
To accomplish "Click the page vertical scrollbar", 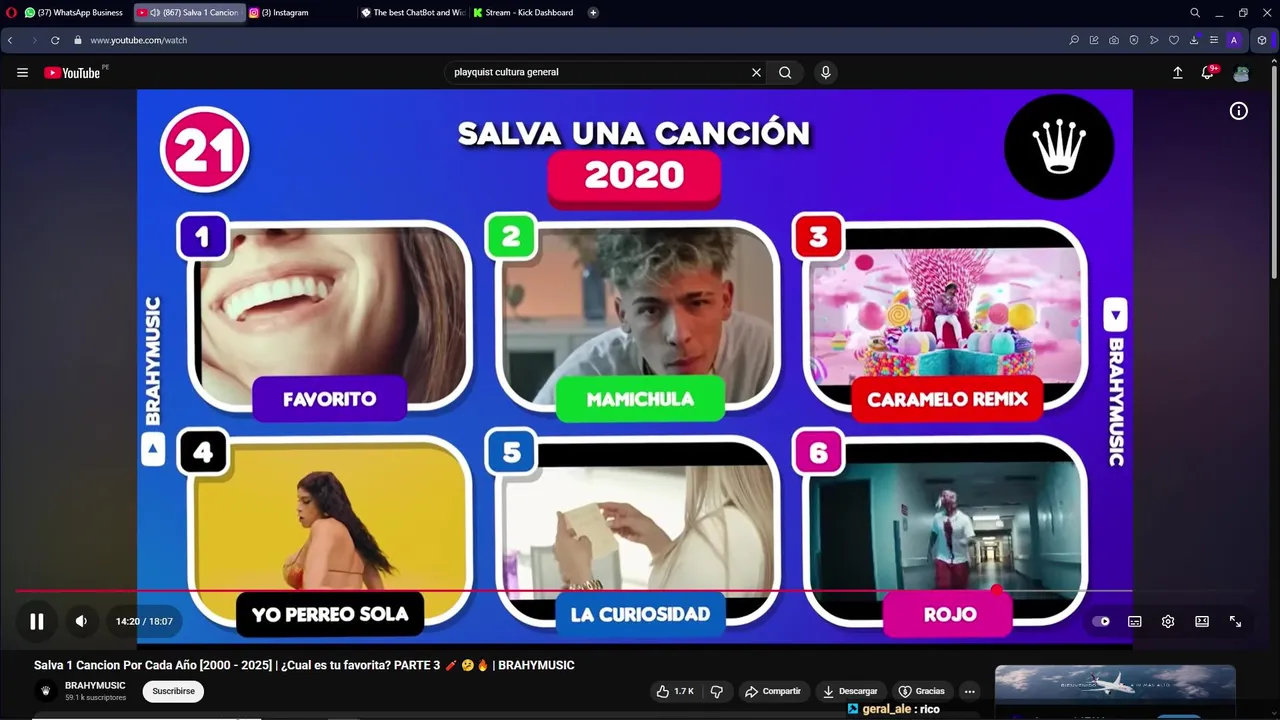I will tap(1274, 170).
